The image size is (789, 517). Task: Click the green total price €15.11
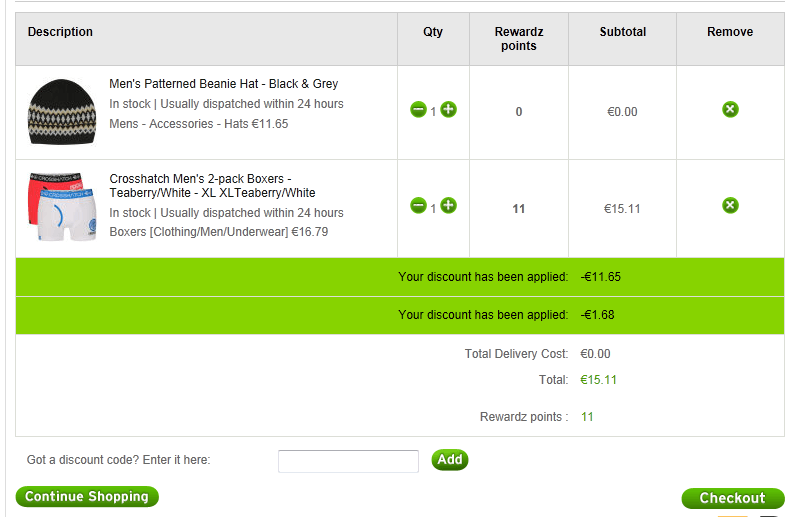(x=598, y=380)
